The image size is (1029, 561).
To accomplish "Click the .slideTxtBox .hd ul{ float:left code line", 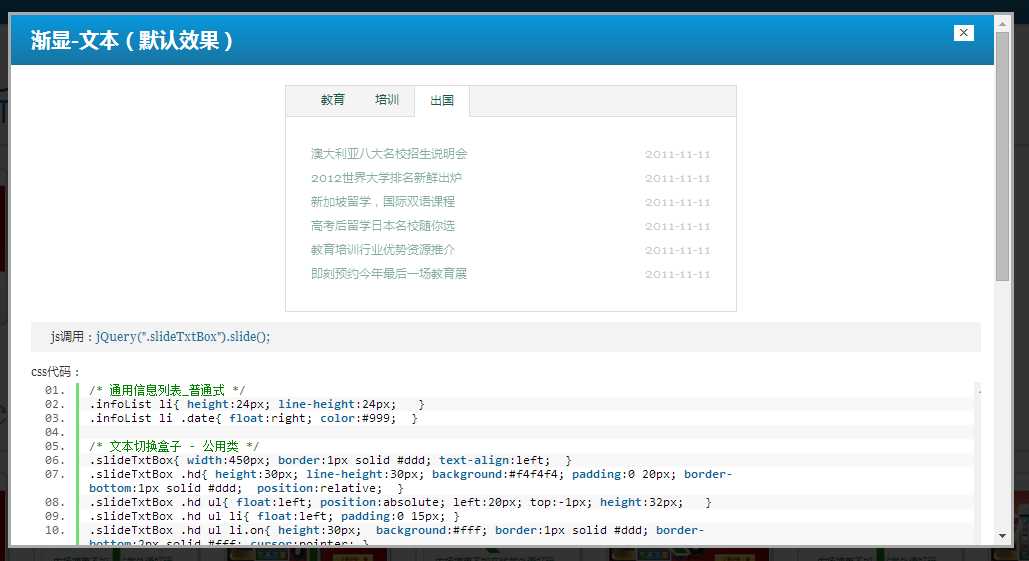I will point(400,503).
